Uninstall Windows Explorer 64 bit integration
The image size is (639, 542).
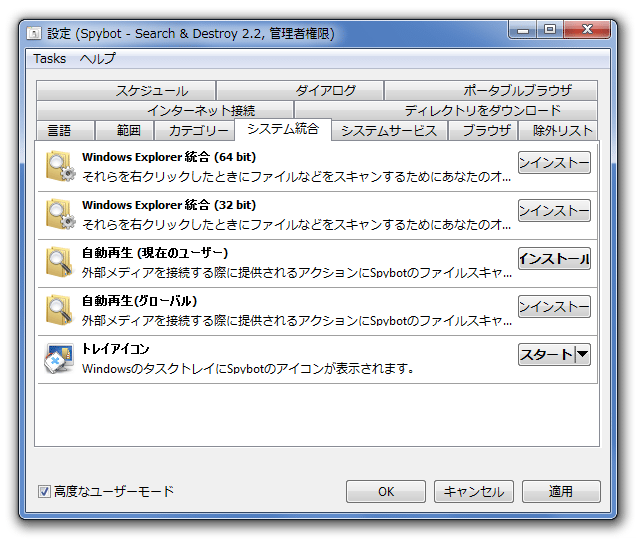[554, 163]
